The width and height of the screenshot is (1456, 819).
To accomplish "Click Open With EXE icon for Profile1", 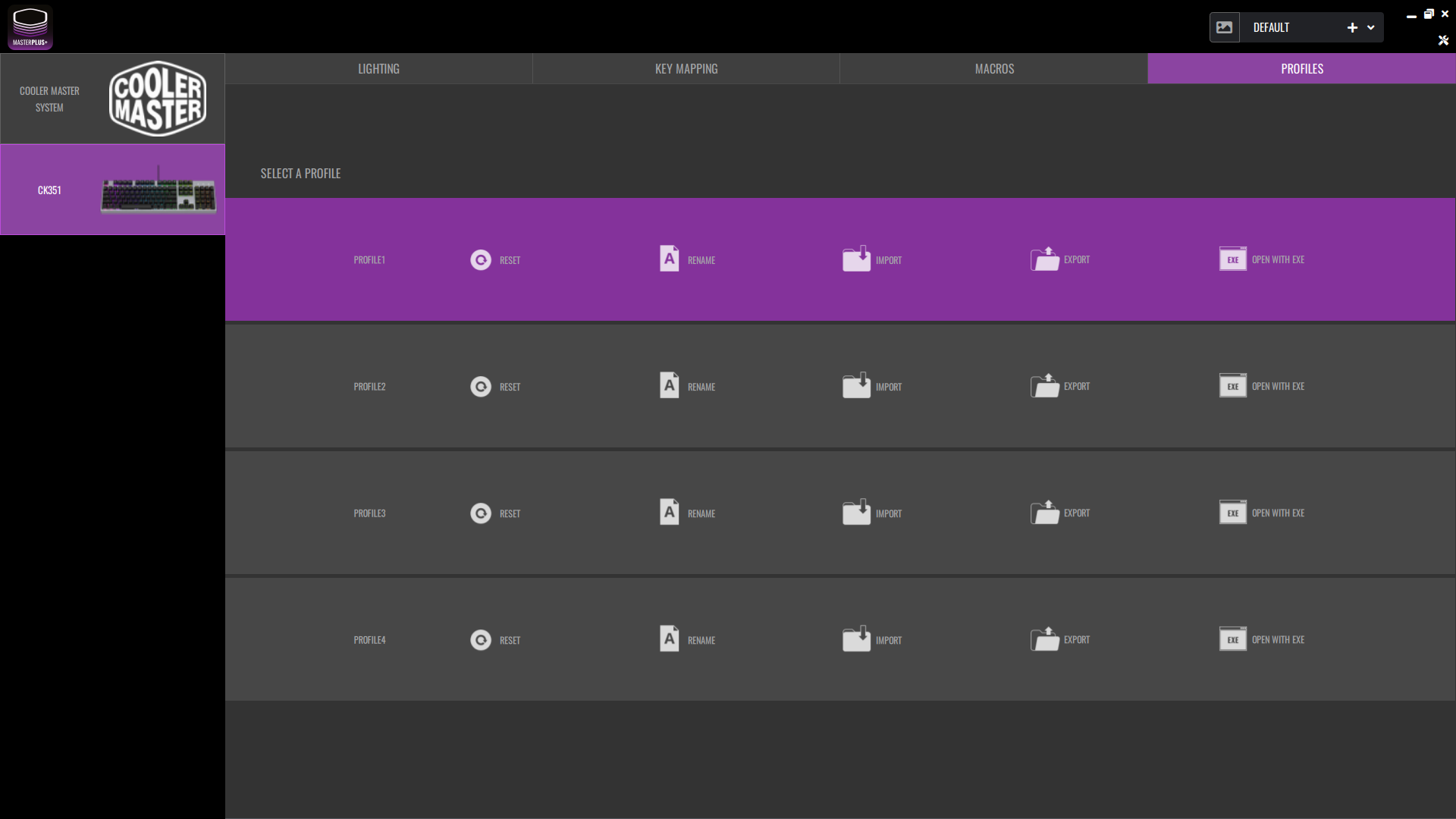I will click(x=1232, y=259).
